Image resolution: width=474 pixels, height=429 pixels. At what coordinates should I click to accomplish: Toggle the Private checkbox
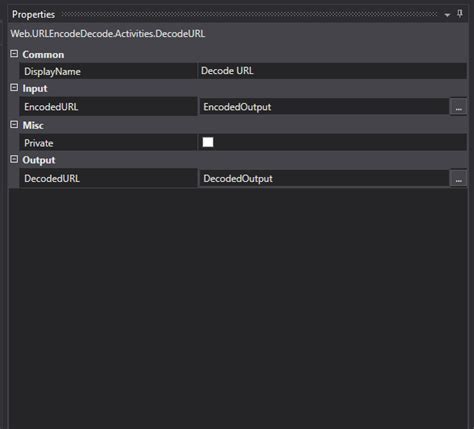pos(208,142)
